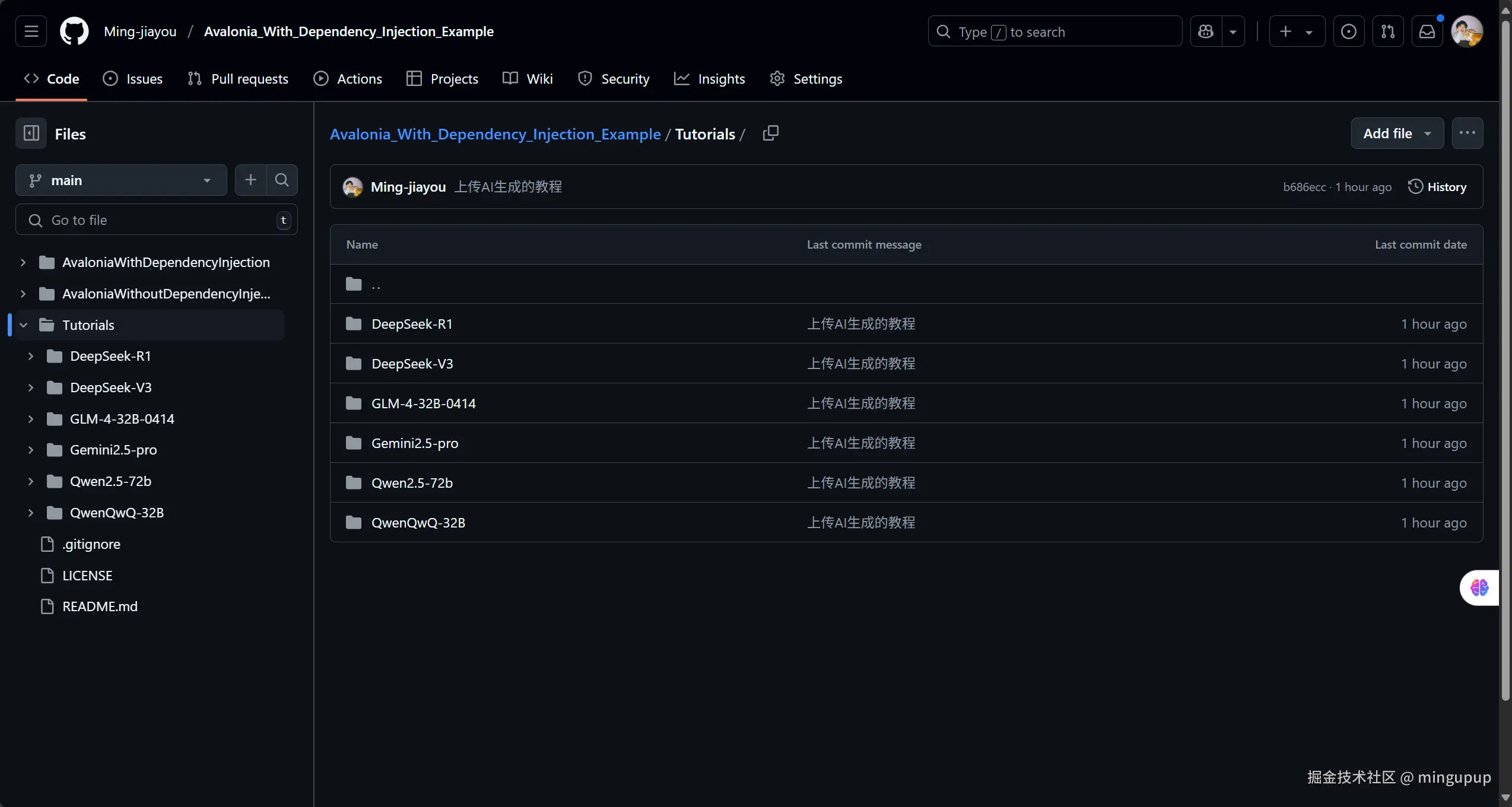Open the user profile avatar menu
This screenshot has height=807, width=1512.
point(1467,31)
